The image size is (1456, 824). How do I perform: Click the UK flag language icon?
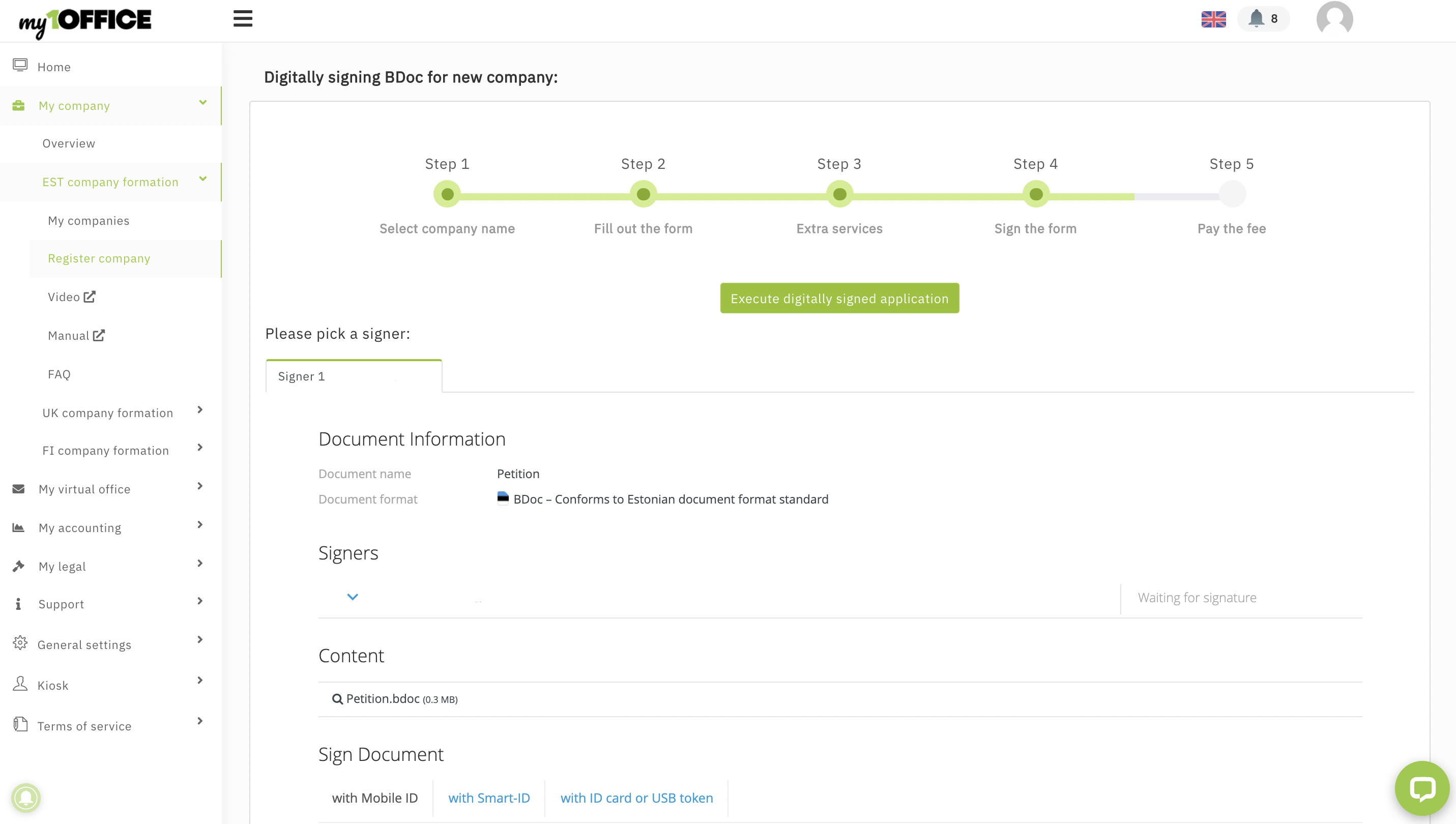(1213, 19)
